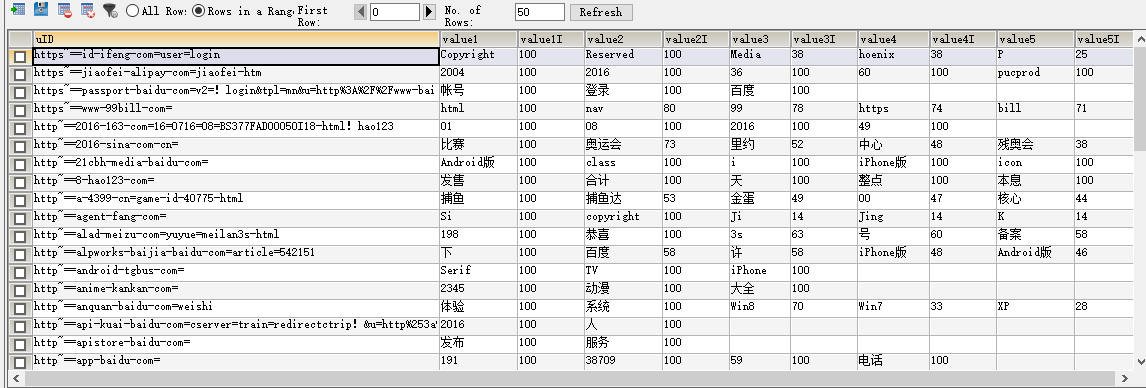Viewport: 1146px width, 388px height.
Task: Click the uID cell for alpworks-baijia-baidu-com
Action: tap(236, 254)
